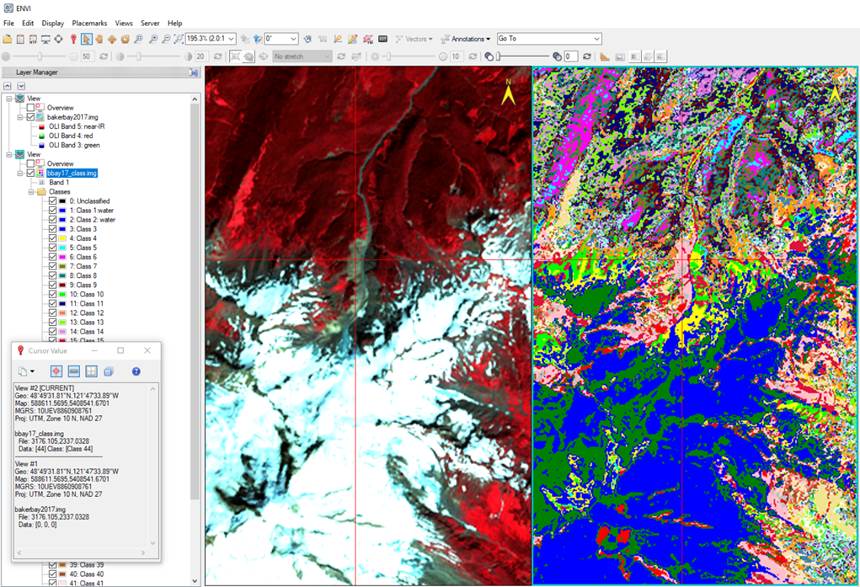Open the Go To combo box
This screenshot has width=860, height=587.
tap(549, 38)
